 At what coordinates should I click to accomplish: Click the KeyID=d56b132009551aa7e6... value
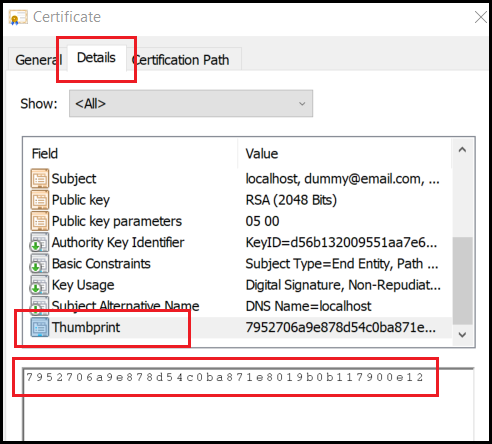[x=341, y=243]
